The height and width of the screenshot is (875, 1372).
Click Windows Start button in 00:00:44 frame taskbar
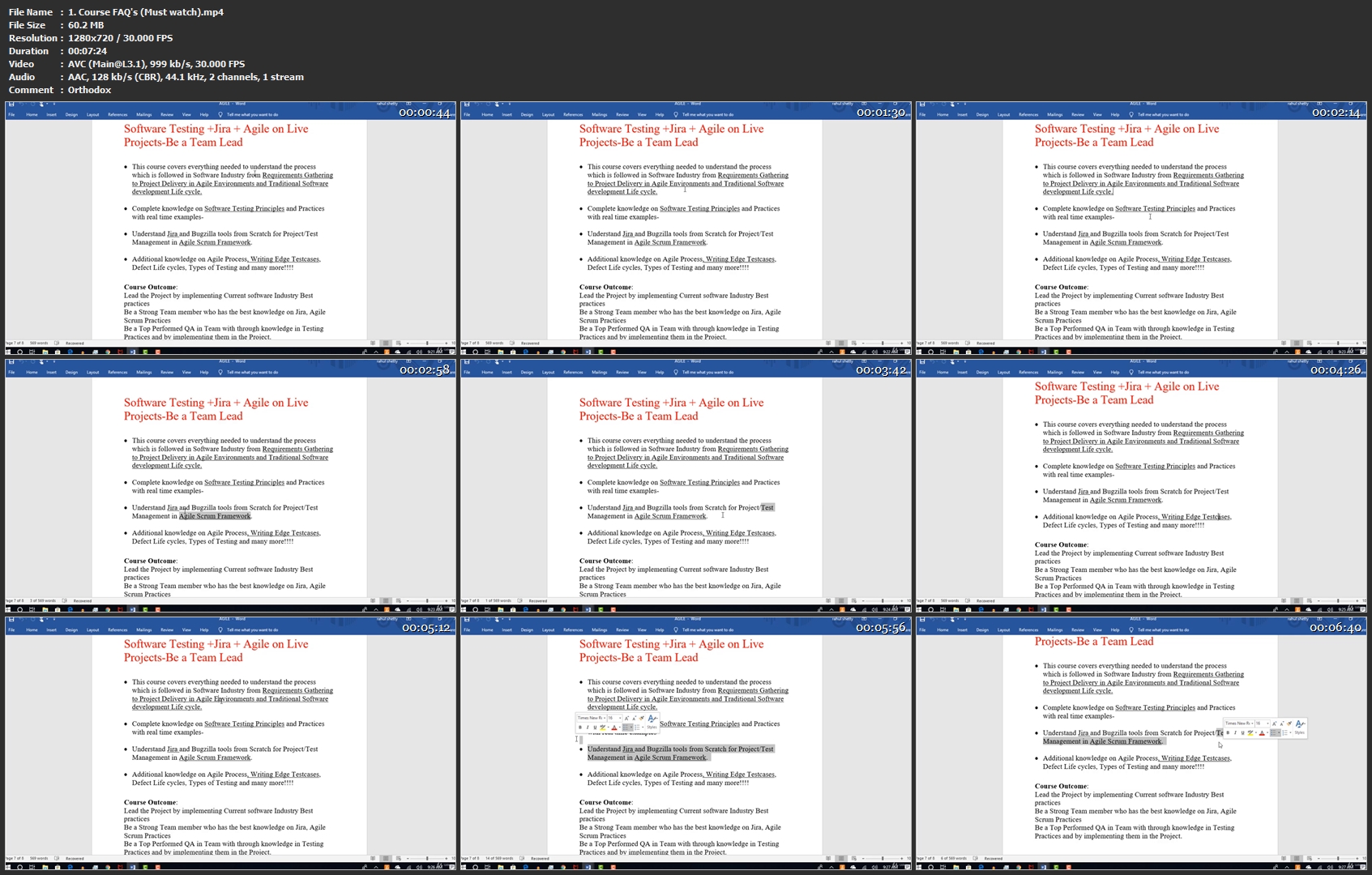(x=8, y=352)
